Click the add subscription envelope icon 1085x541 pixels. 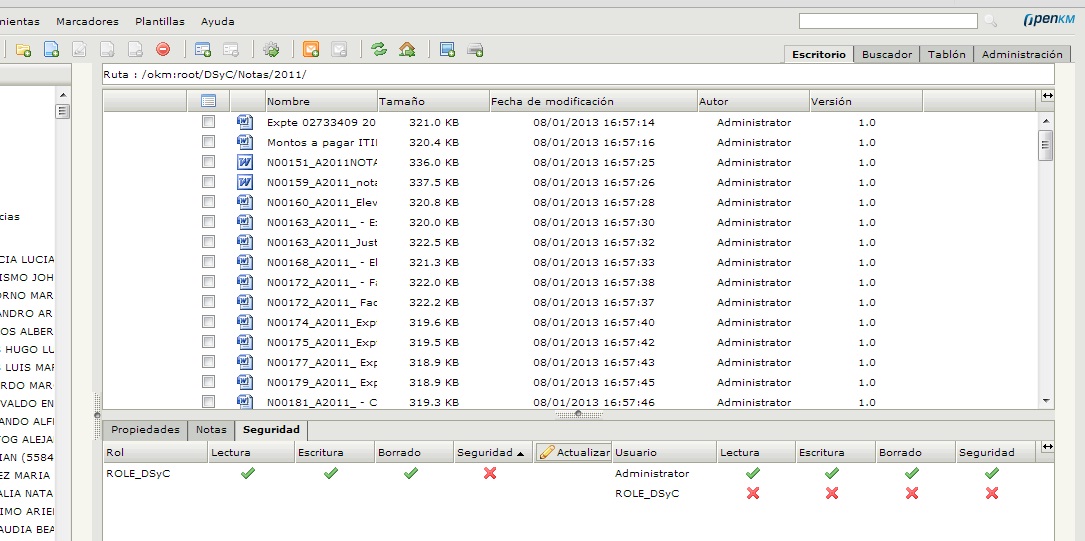(311, 49)
